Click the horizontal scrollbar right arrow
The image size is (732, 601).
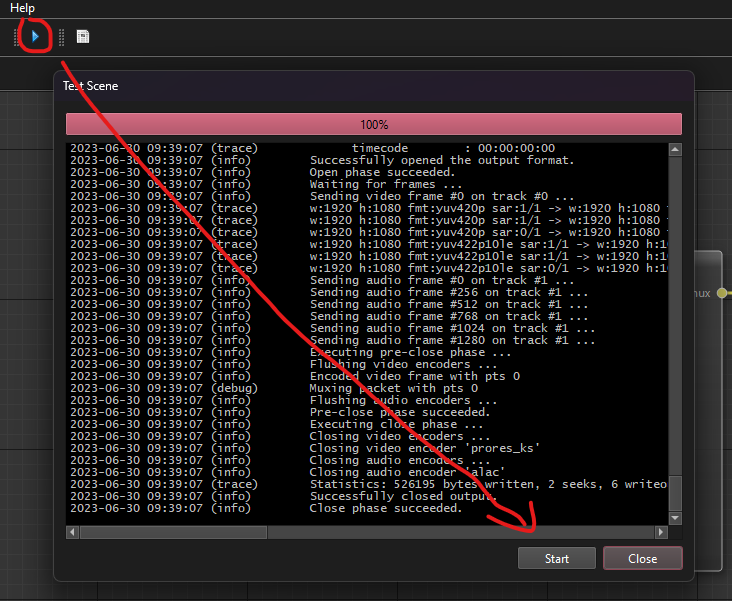tap(661, 532)
